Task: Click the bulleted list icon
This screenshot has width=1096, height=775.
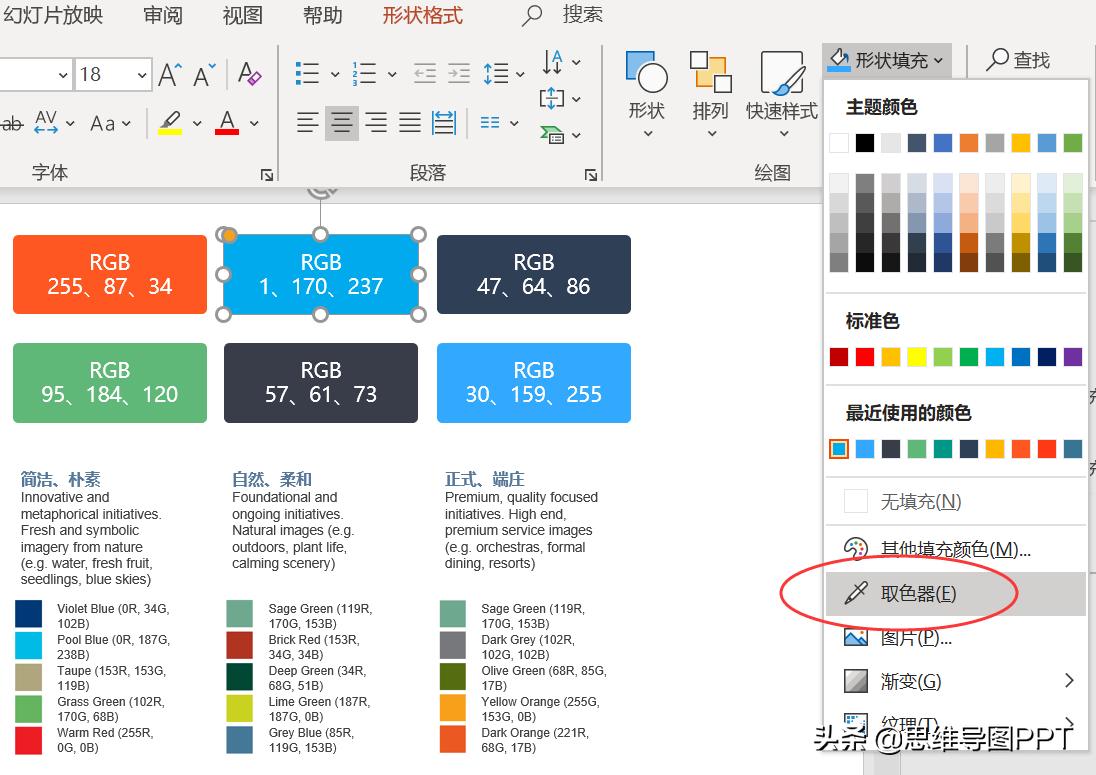Action: [307, 74]
